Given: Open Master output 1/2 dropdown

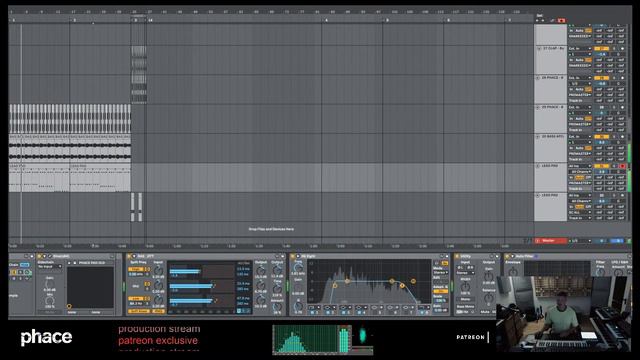Looking at the screenshot, I should tap(580, 241).
